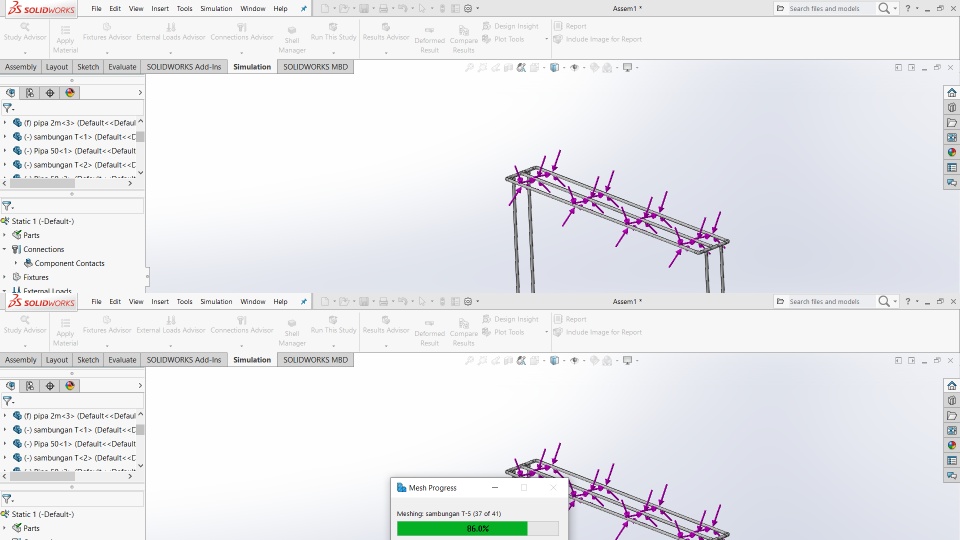Click Print icon in upper window toolbar
The width and height of the screenshot is (960, 540).
coord(383,9)
